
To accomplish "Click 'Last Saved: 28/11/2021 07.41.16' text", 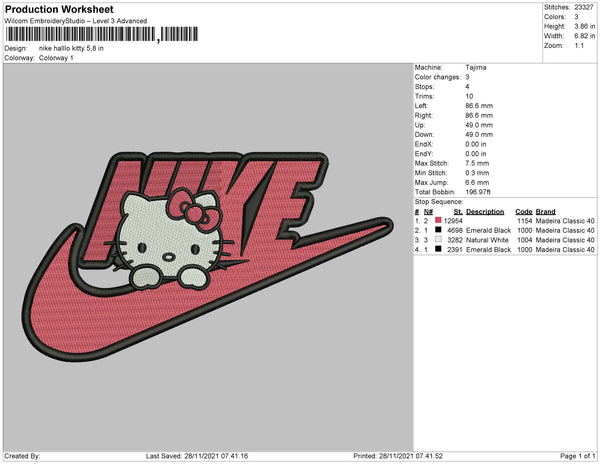I will [x=197, y=456].
